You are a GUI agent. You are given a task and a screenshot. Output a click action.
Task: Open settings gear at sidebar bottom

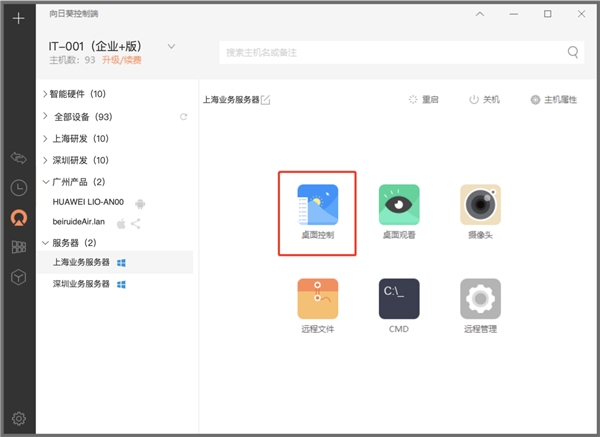pyautogui.click(x=18, y=418)
